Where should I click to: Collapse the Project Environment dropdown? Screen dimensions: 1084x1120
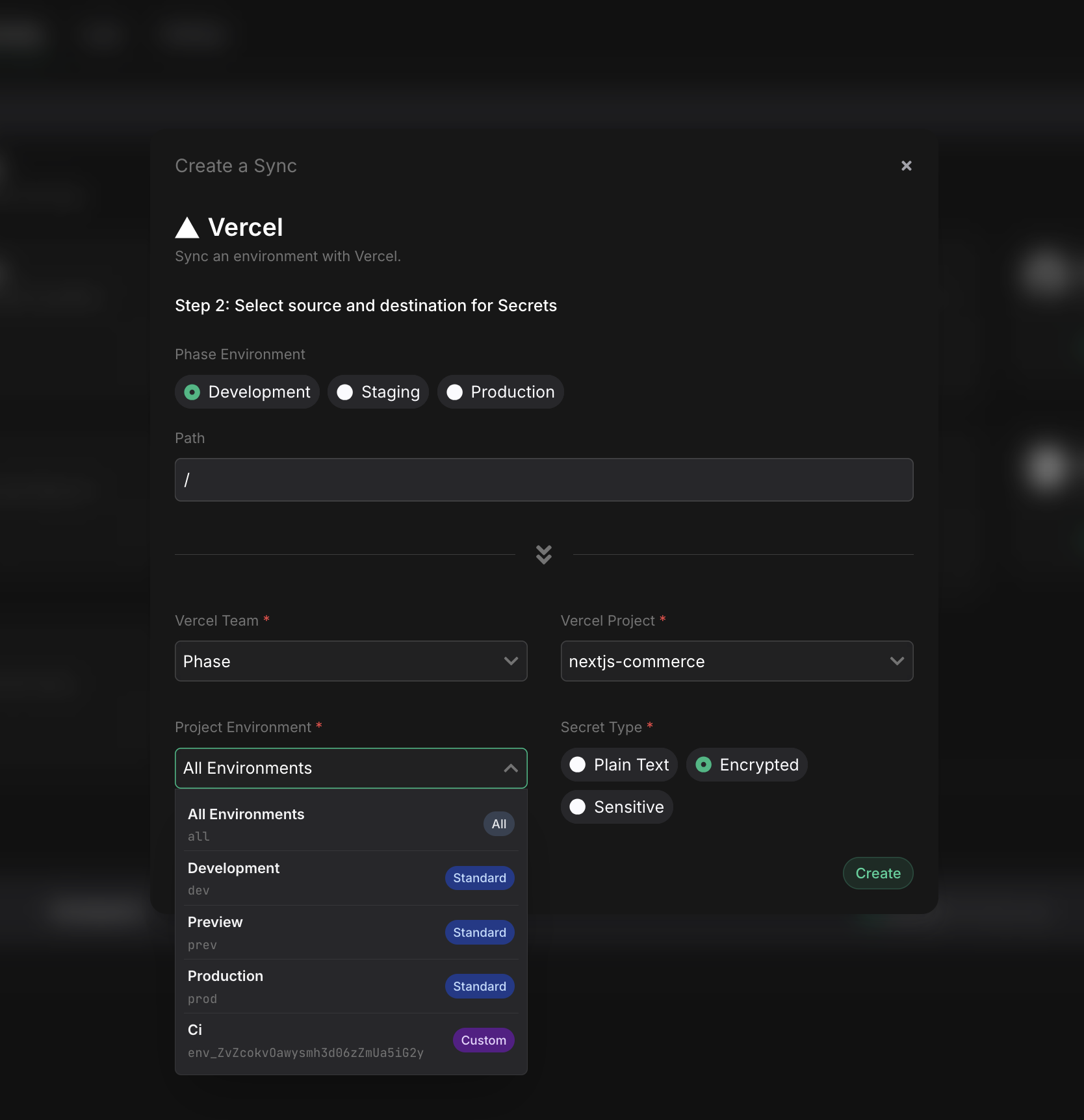tap(351, 768)
